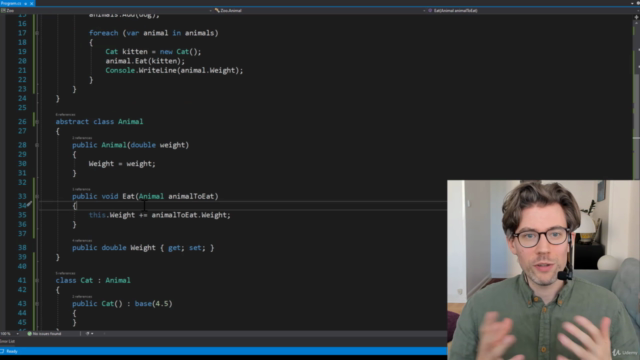640x360 pixels.
Task: Click the 'foreach' keyword on line 17
Action: tap(104, 33)
